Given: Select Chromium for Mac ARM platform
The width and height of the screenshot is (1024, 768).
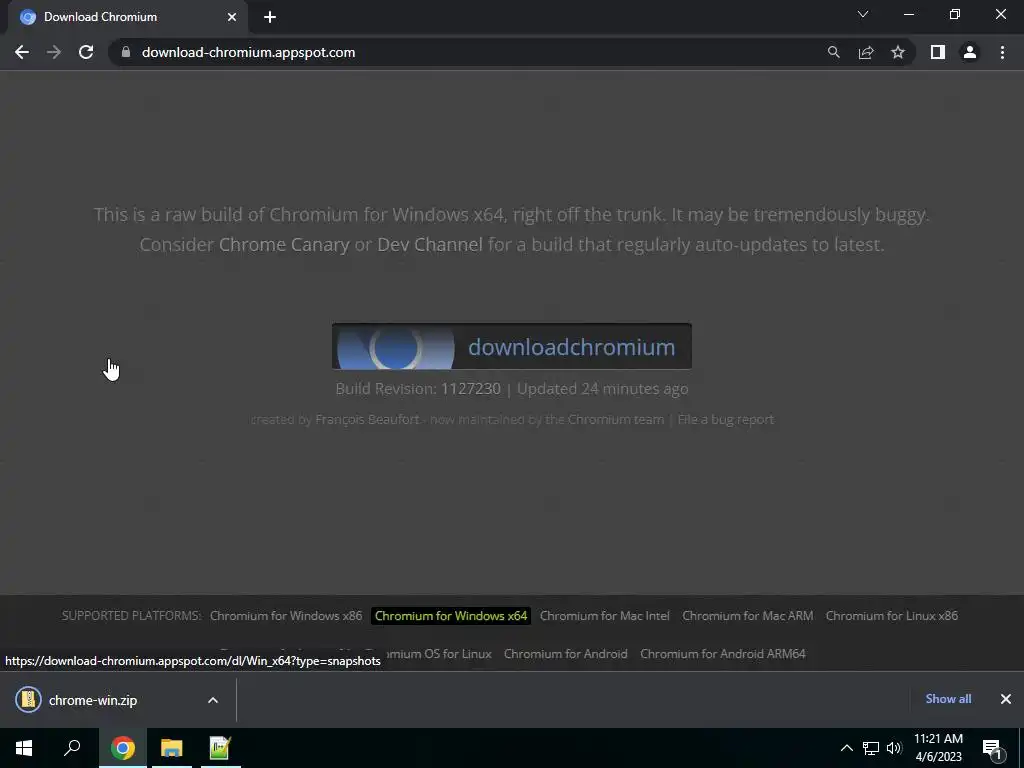Looking at the screenshot, I should pos(748,616).
